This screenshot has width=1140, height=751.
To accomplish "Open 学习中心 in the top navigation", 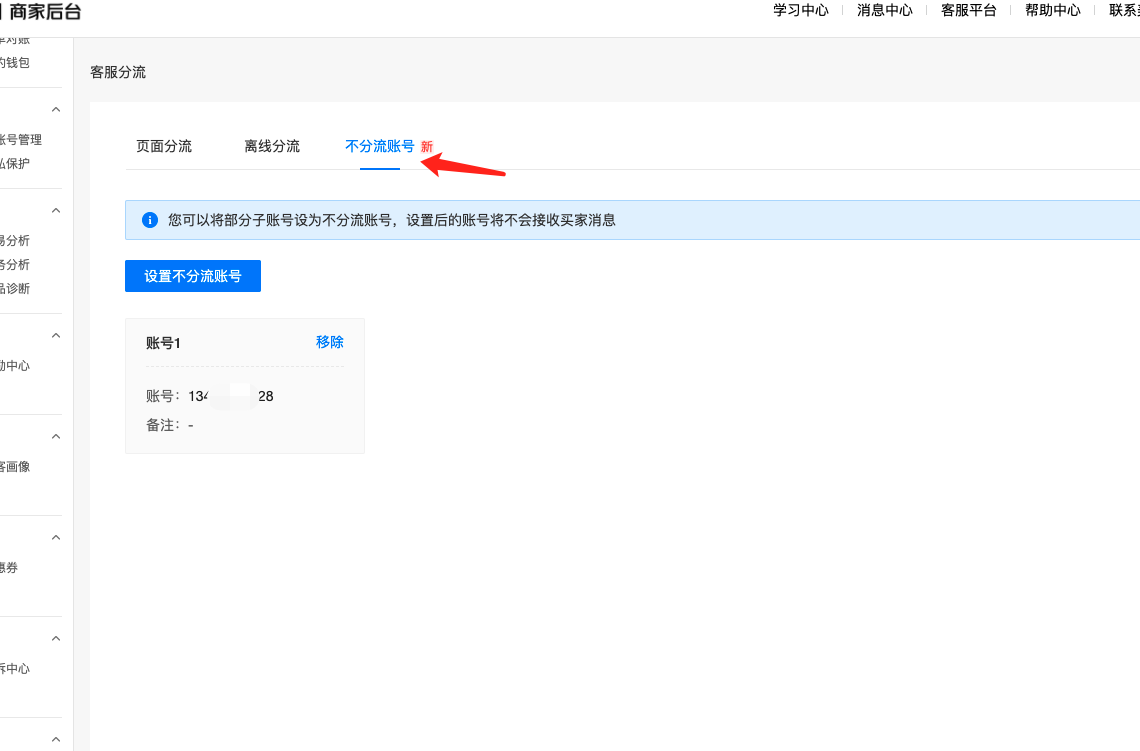I will tap(801, 10).
